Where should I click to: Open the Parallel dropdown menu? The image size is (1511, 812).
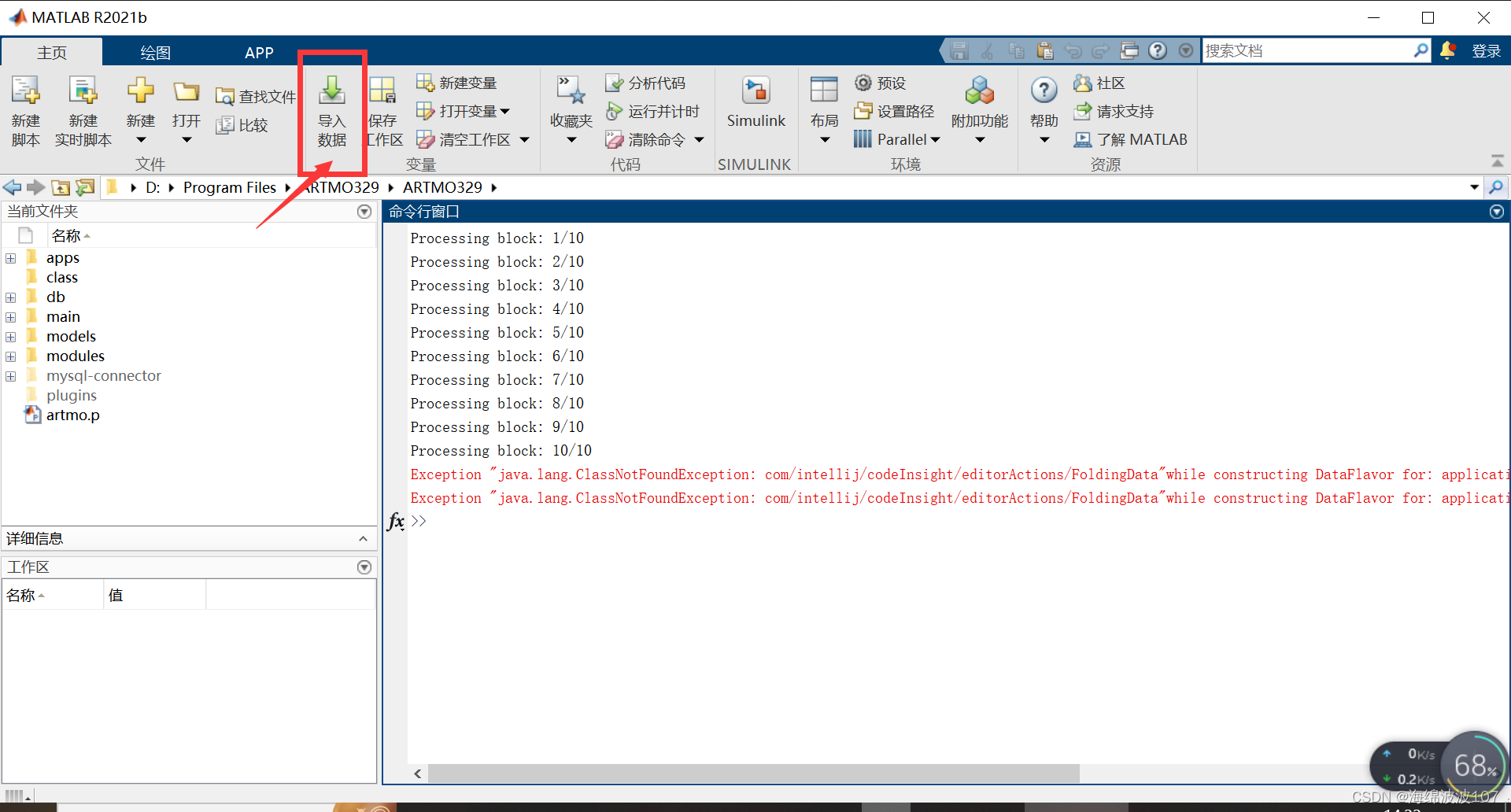897,139
